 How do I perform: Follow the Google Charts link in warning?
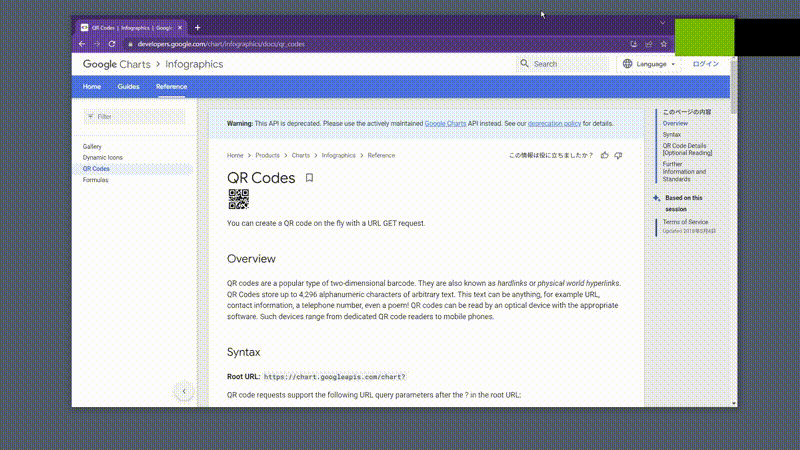tap(445, 123)
